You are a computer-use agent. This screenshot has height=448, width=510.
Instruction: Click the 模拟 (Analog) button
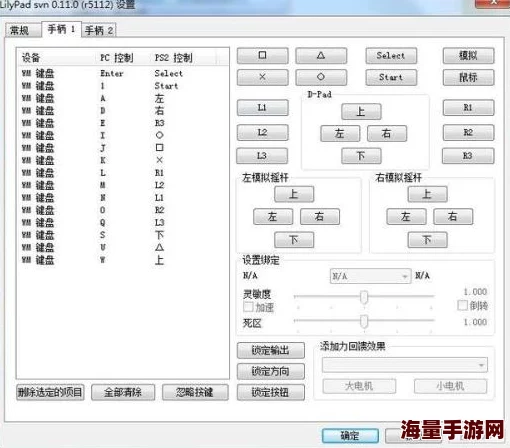coord(468,56)
